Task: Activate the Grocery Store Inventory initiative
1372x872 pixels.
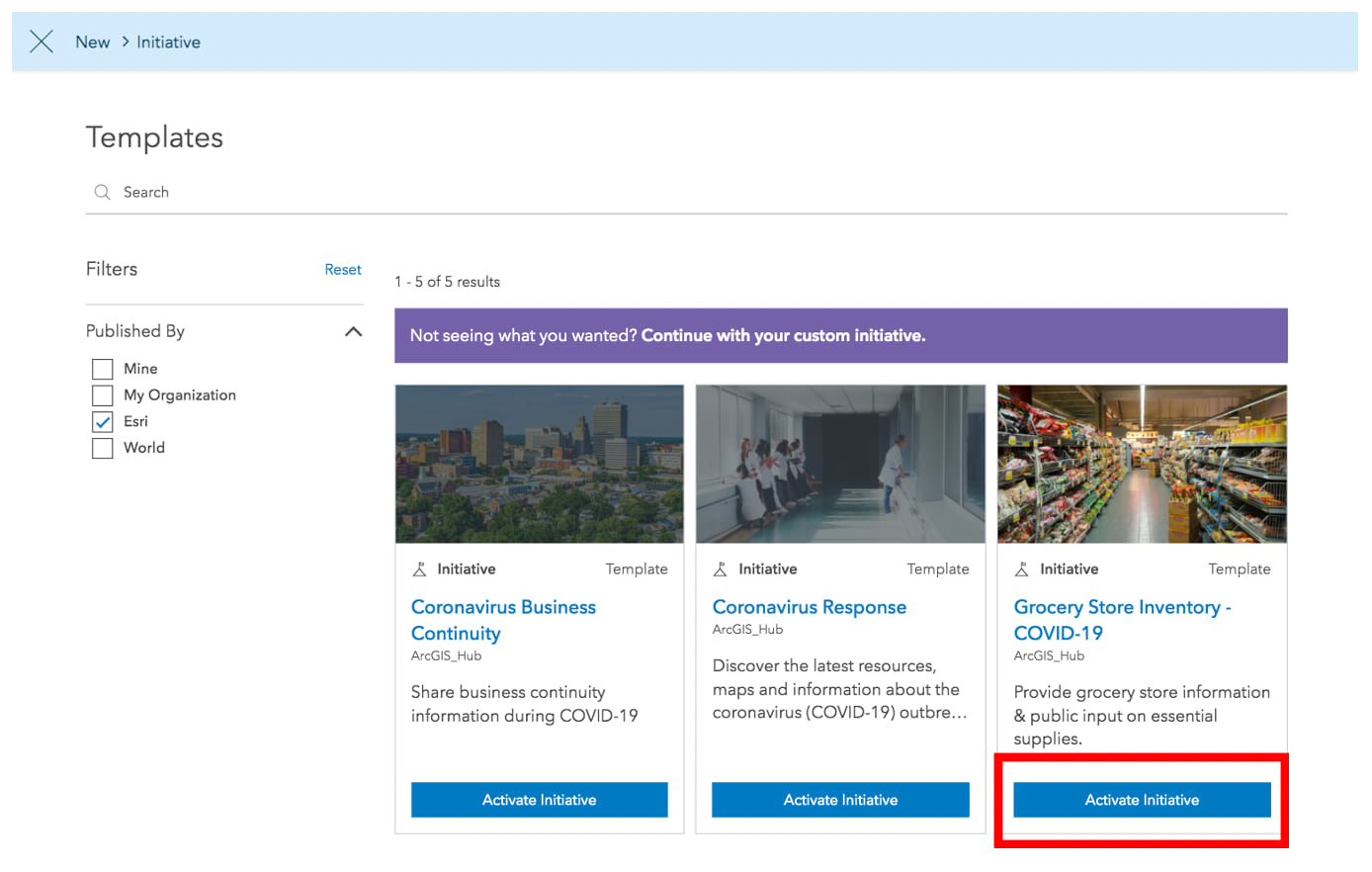Action: [1142, 800]
